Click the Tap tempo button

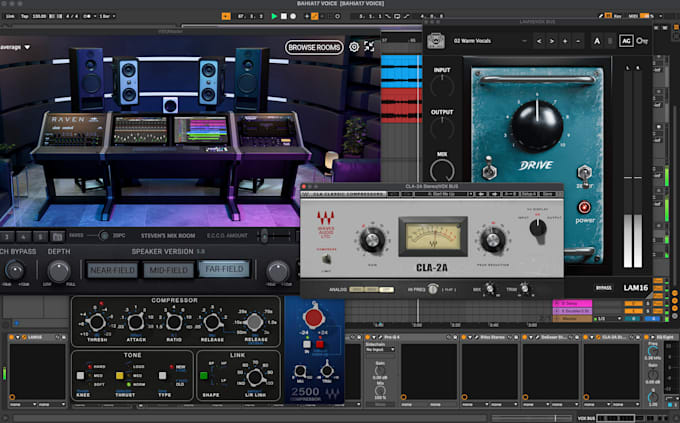point(24,16)
